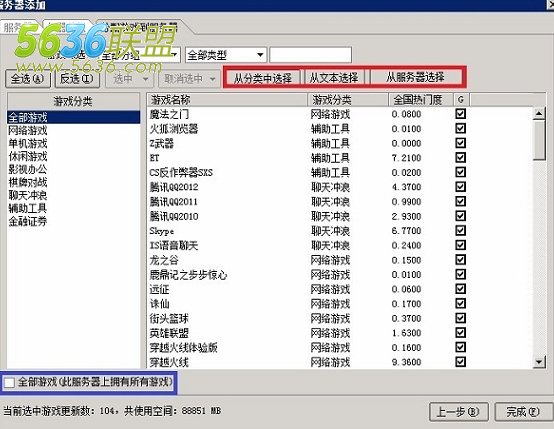
Task: Select 影视办公 category
Action: pos(73,169)
